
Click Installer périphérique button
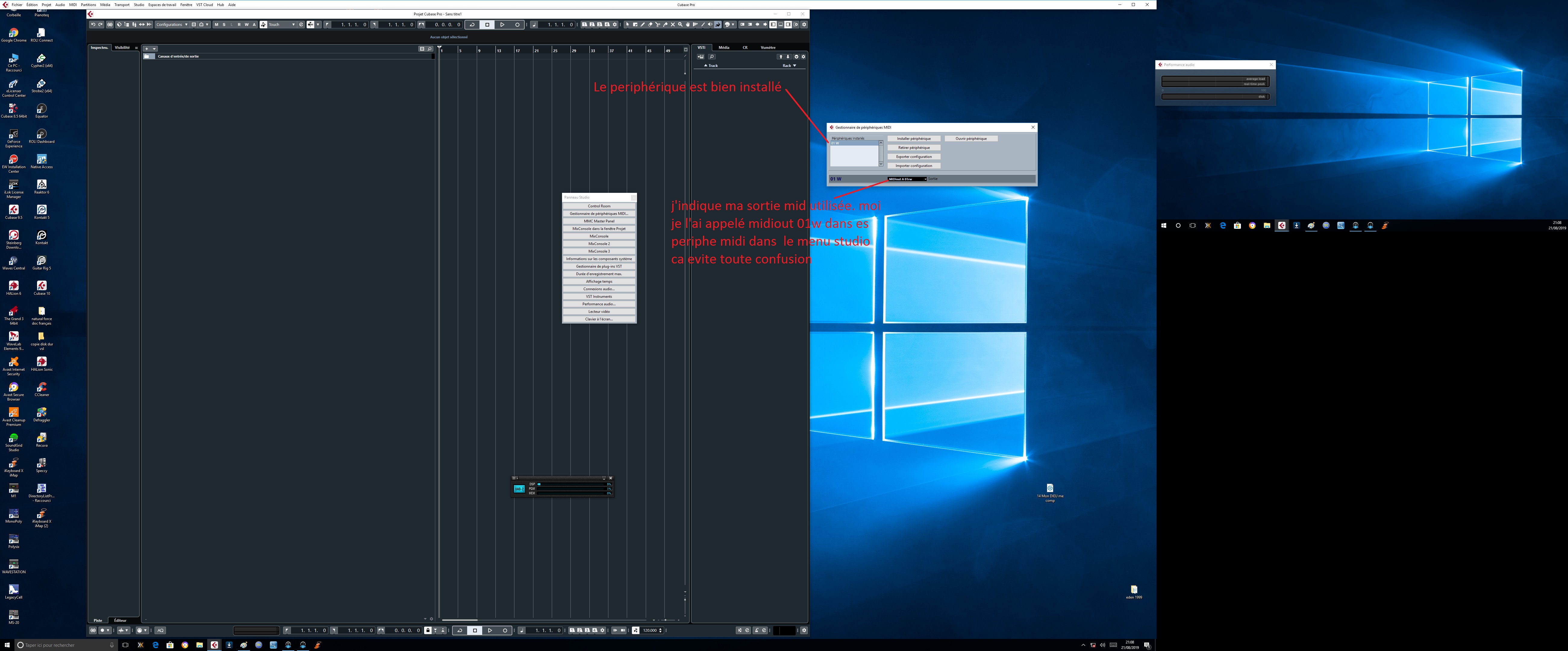(914, 139)
